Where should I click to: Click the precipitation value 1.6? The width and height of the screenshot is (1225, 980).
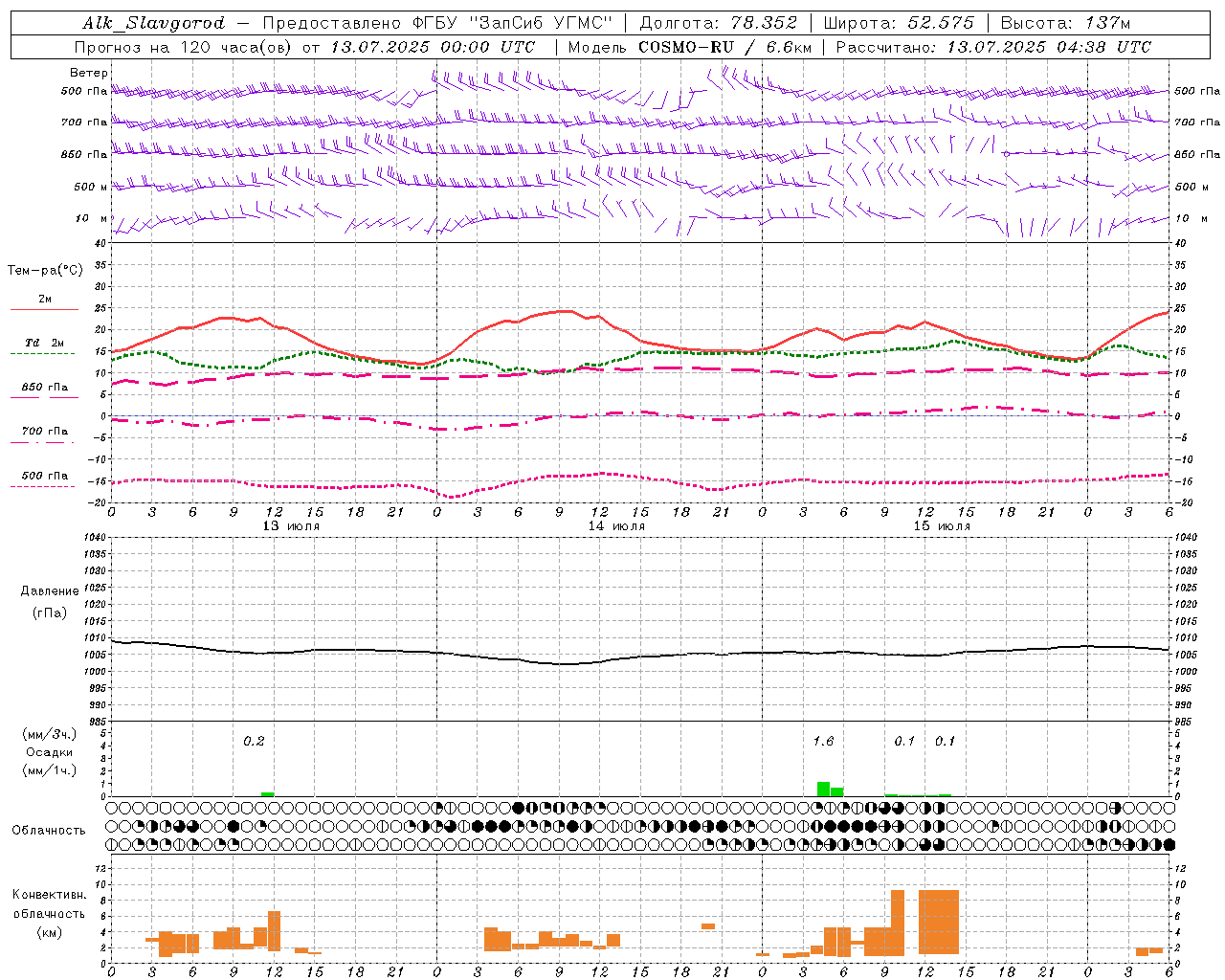[823, 742]
